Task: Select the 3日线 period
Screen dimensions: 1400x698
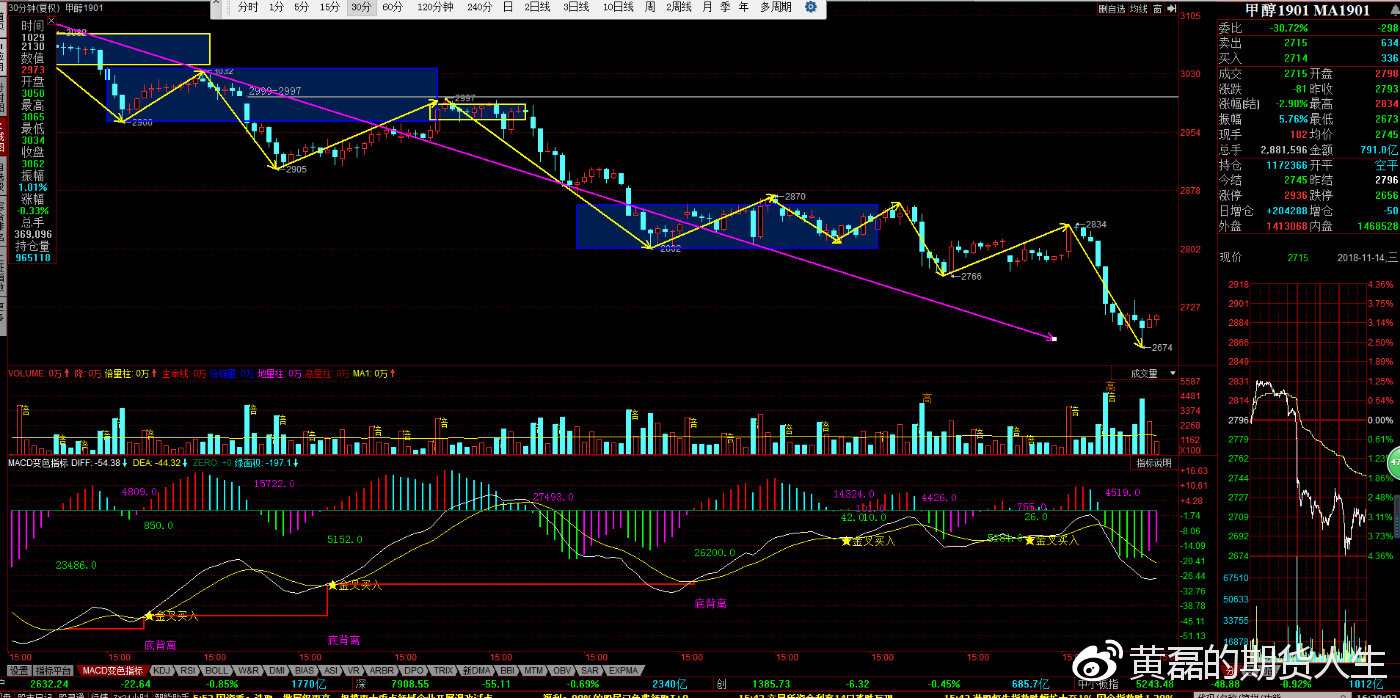Action: [x=576, y=7]
